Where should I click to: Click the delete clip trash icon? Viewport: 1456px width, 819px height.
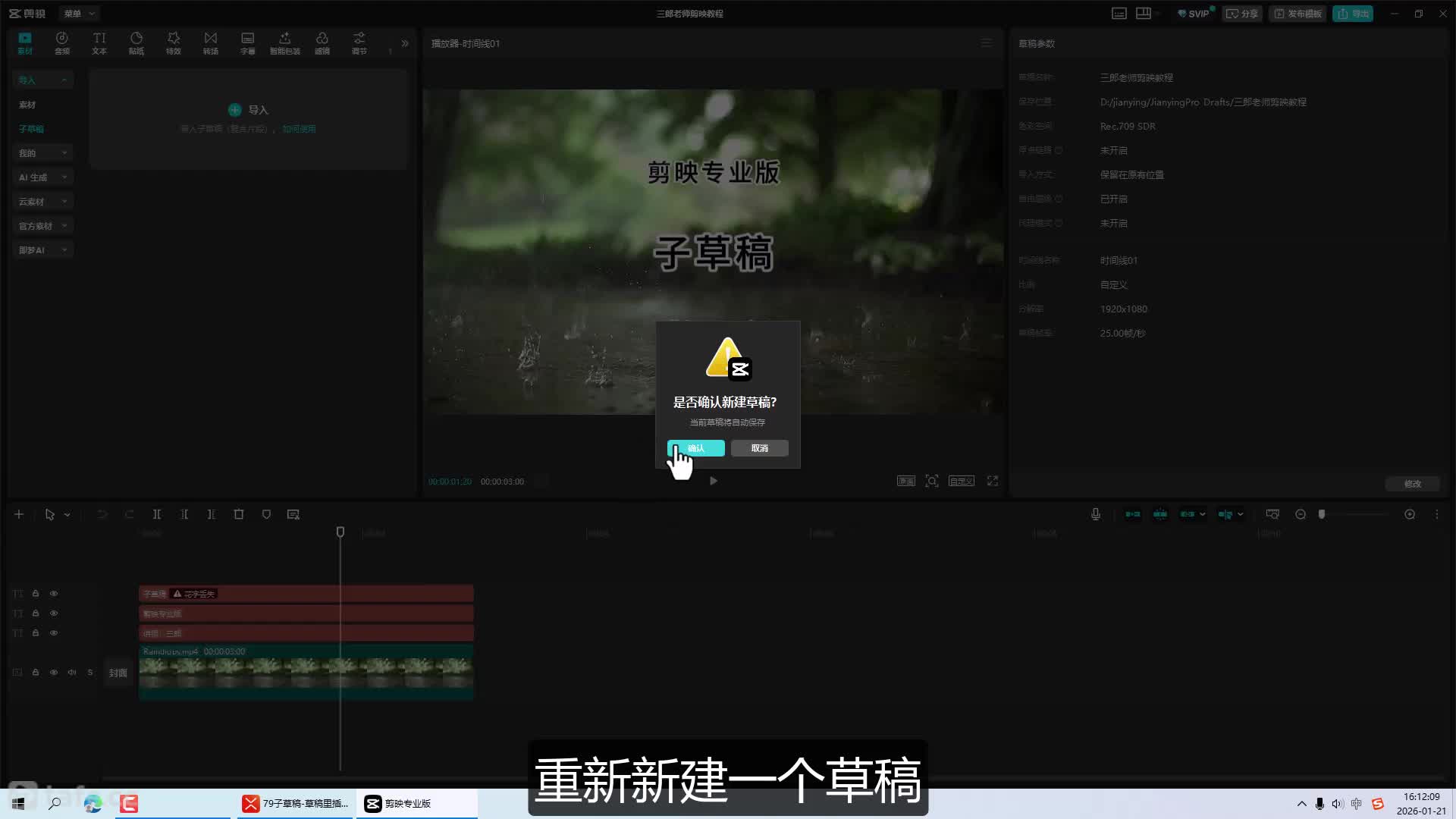click(239, 514)
